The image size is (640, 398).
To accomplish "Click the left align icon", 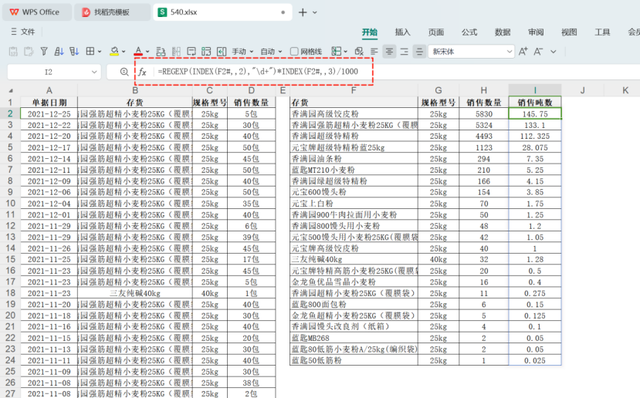I will [x=374, y=51].
